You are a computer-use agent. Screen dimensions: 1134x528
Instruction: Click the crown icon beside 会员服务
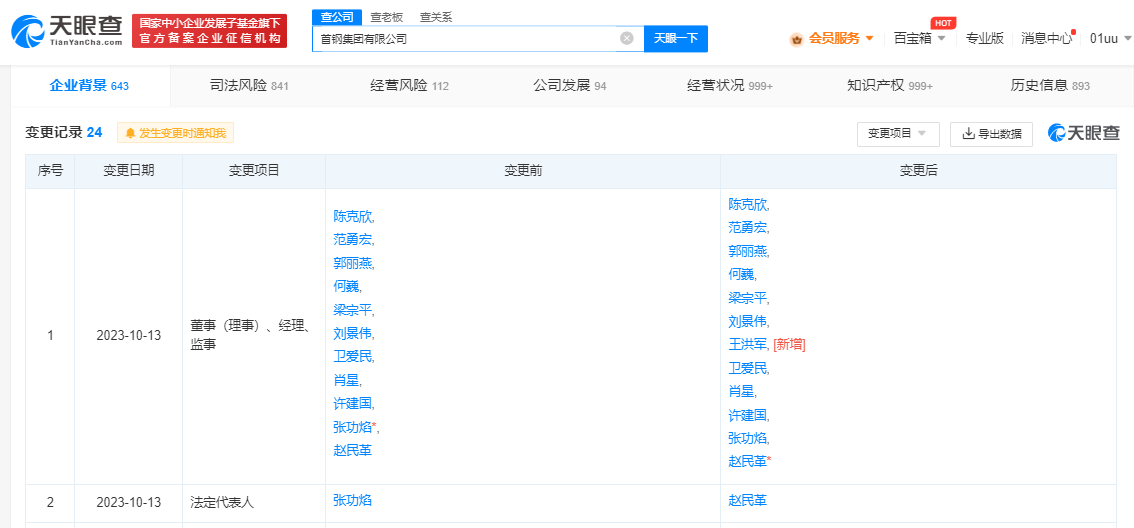pos(797,39)
